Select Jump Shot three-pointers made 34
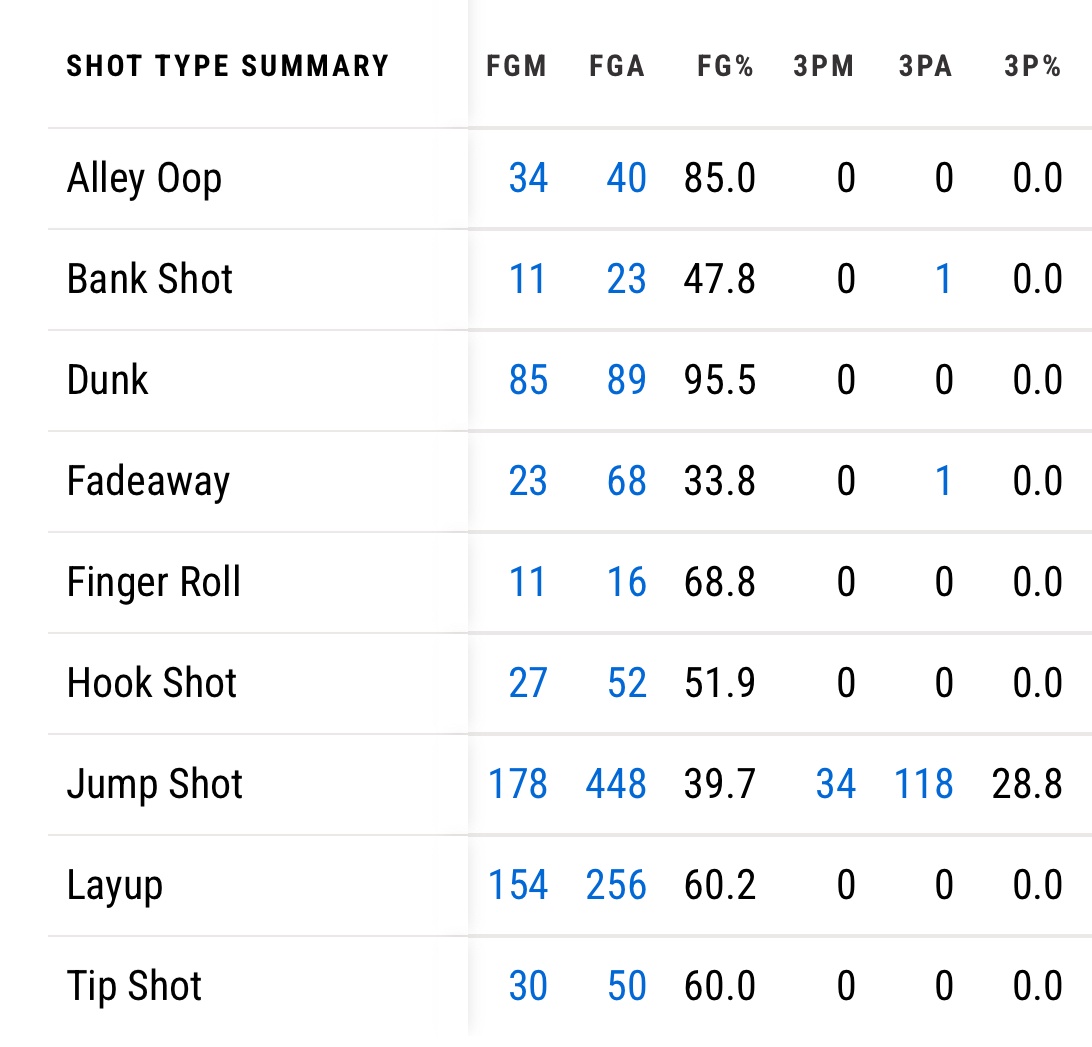Image resolution: width=1092 pixels, height=1047 pixels. (x=835, y=785)
